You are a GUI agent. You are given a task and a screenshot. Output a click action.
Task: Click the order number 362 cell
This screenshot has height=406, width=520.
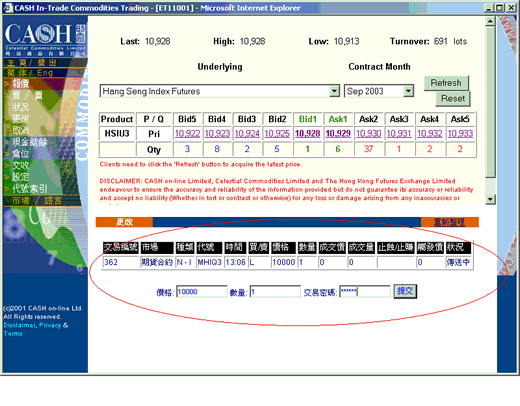point(120,262)
